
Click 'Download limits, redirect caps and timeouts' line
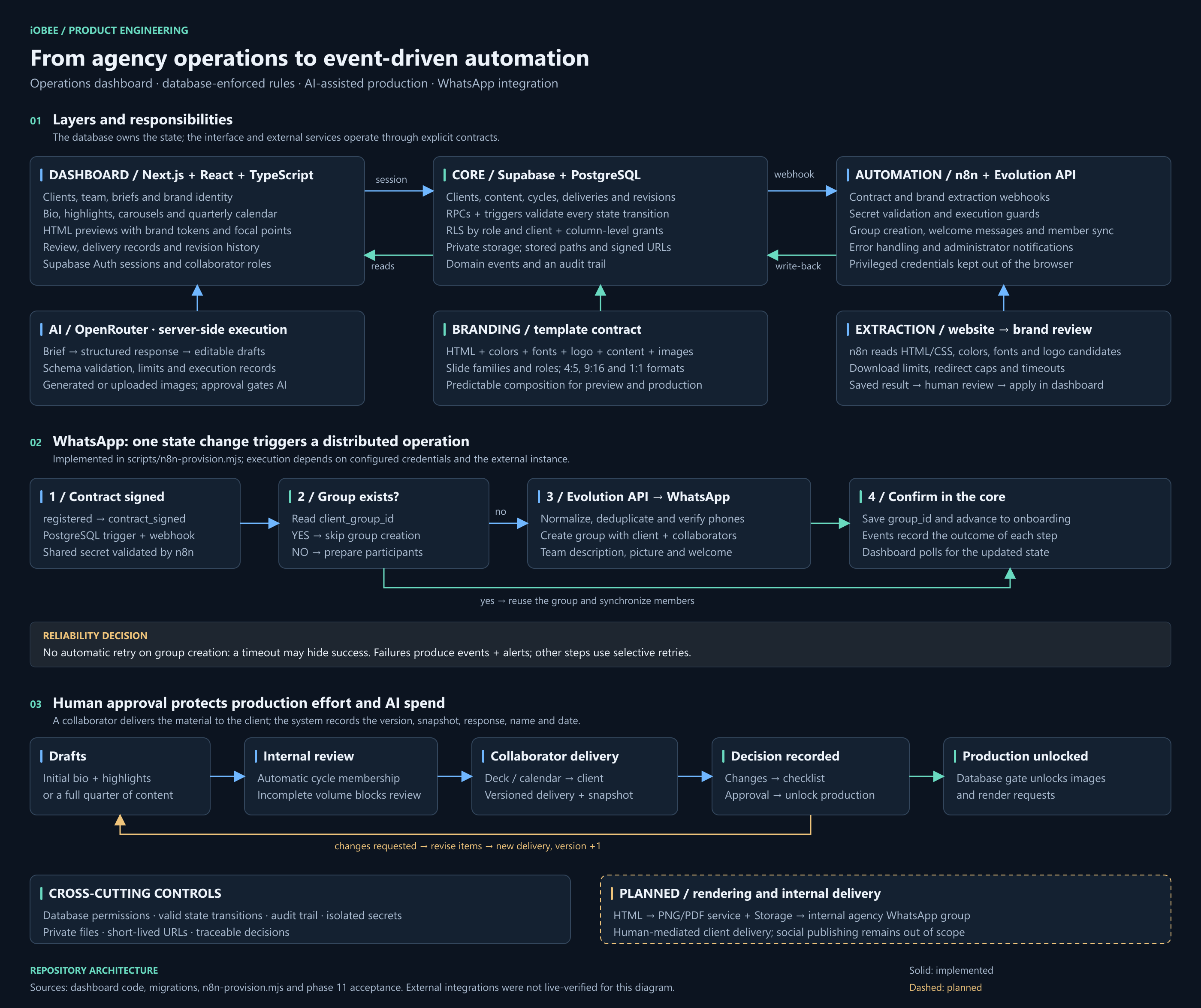point(957,368)
